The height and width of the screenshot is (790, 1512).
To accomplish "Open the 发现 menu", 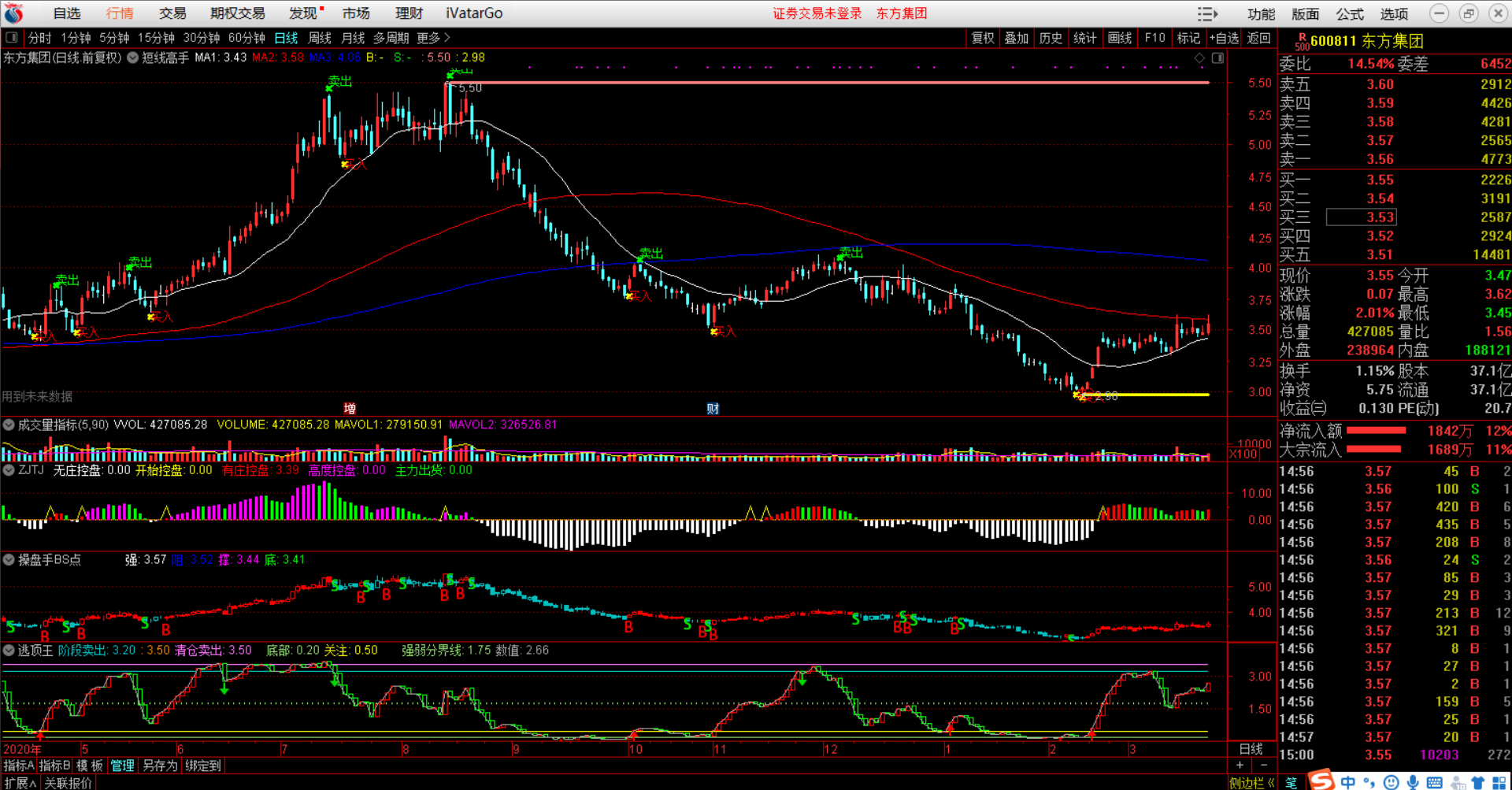I will pos(303,13).
